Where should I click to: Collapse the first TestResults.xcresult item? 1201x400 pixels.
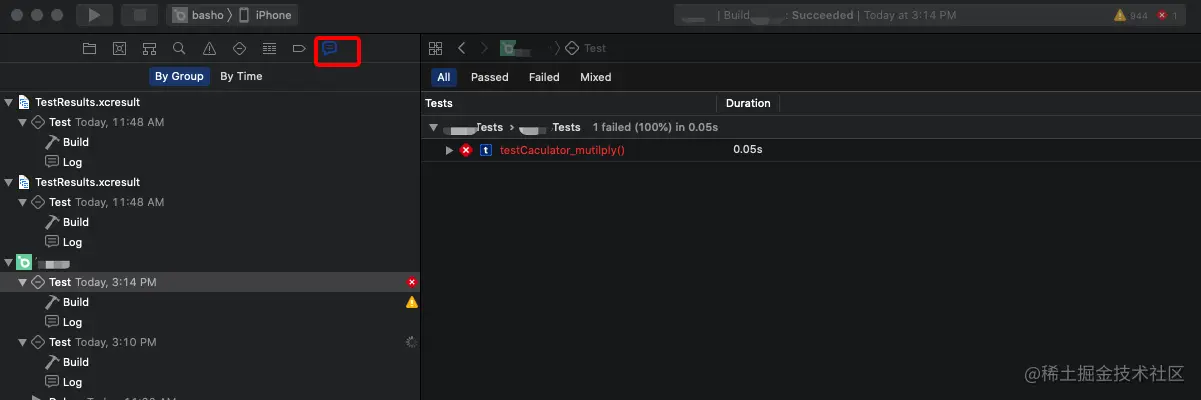(x=9, y=102)
